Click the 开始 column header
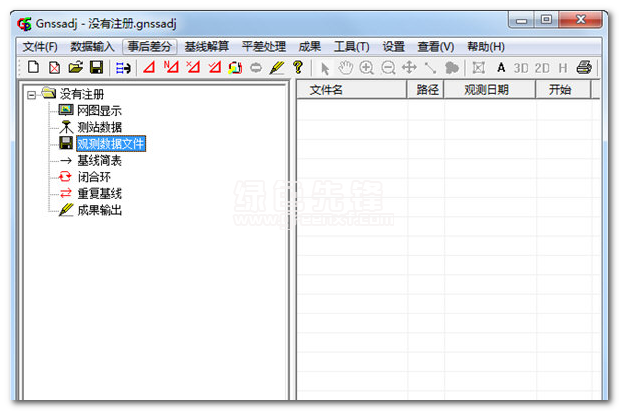Screen dimensions: 619x411 [x=563, y=90]
